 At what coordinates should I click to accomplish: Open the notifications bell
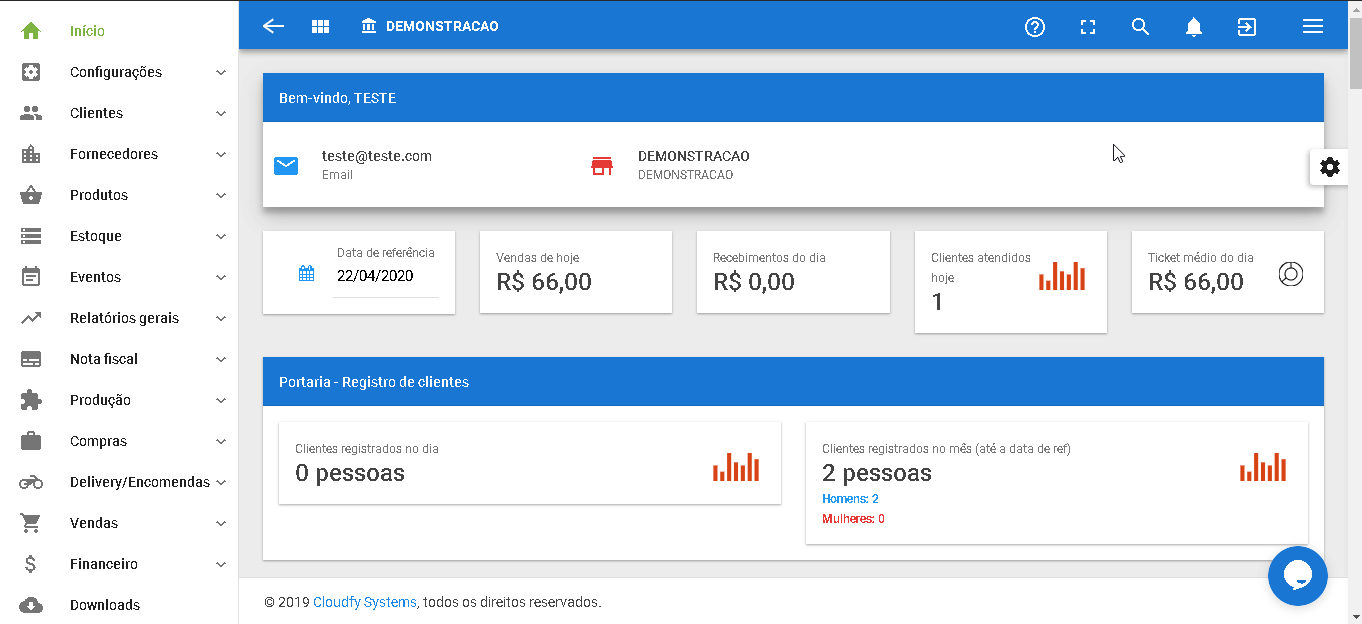(1193, 27)
